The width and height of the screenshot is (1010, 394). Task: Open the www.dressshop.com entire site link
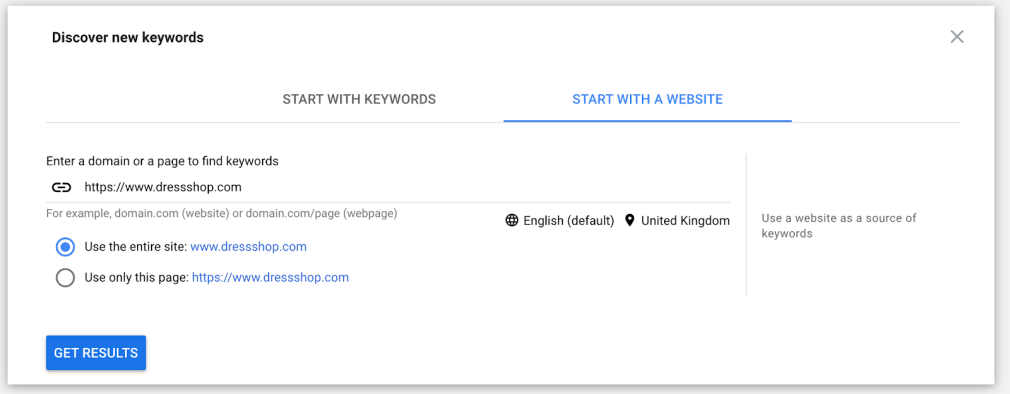tap(248, 247)
